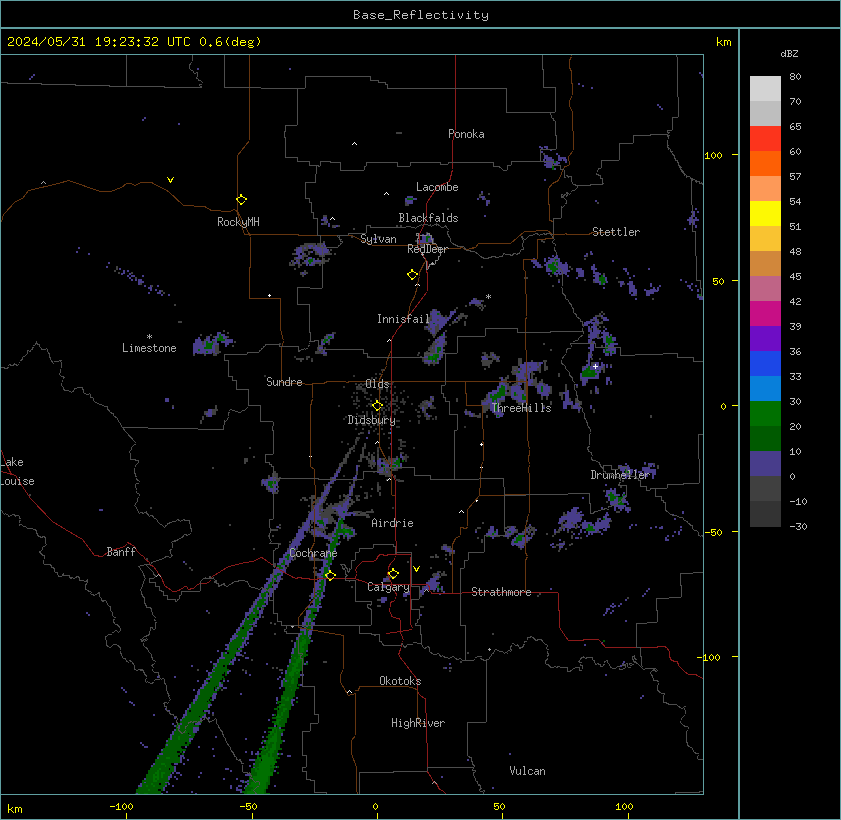Select the royal blue swatch below 36 dBZ
The height and width of the screenshot is (820, 841).
[765, 364]
